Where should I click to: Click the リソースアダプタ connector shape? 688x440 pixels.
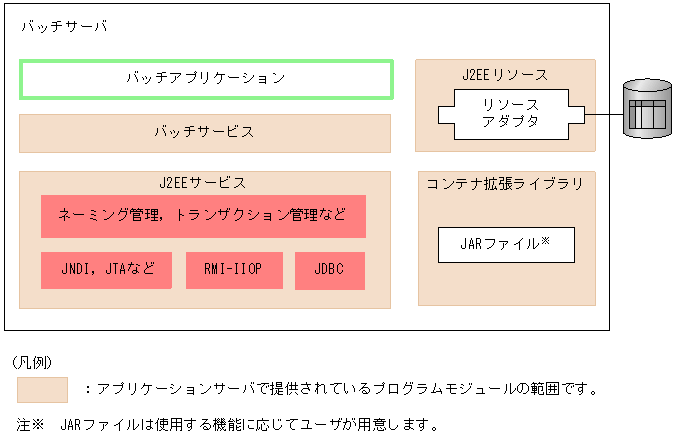click(510, 113)
